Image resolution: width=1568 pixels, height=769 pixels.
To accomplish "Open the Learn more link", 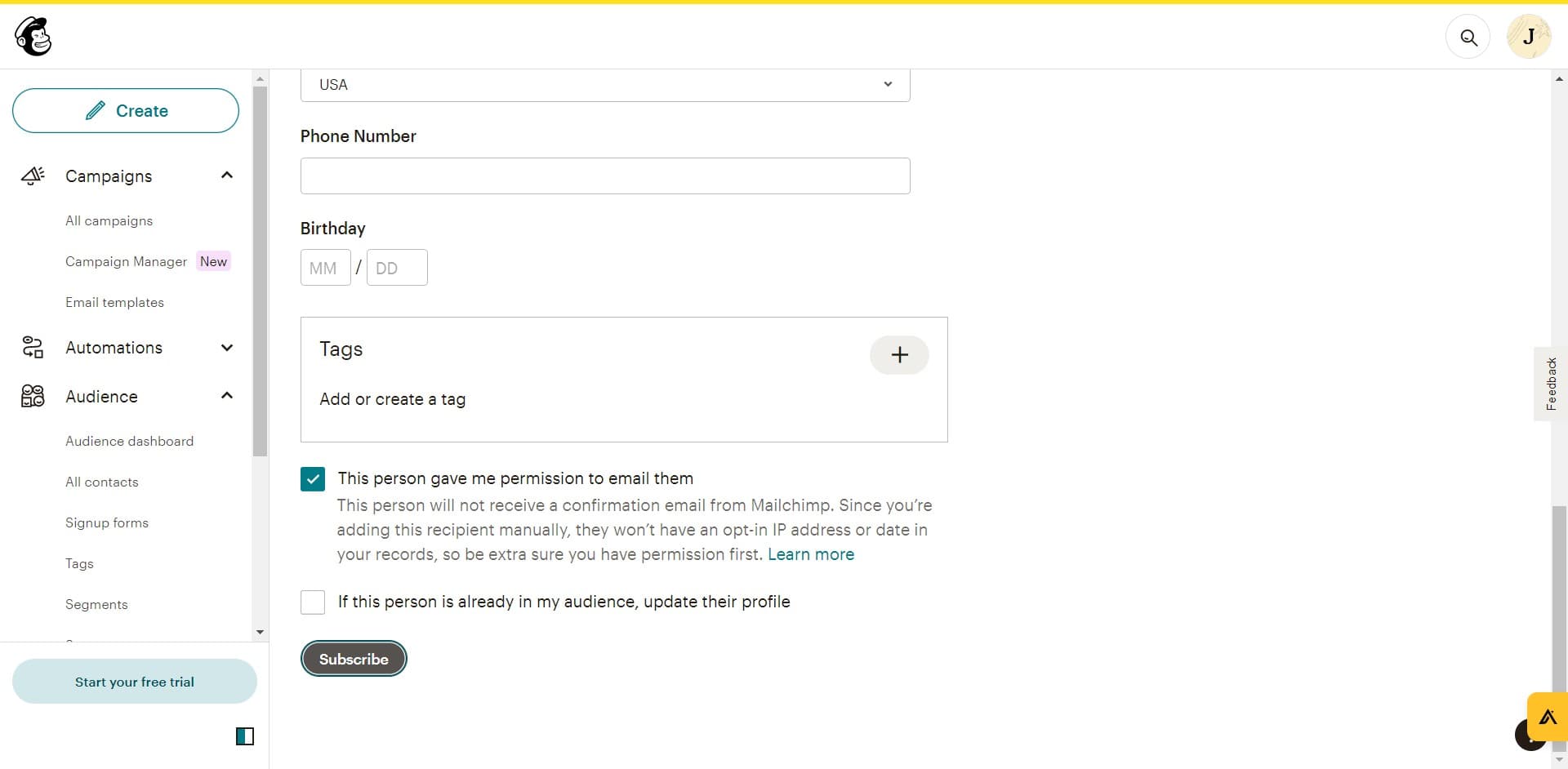I will pos(809,554).
